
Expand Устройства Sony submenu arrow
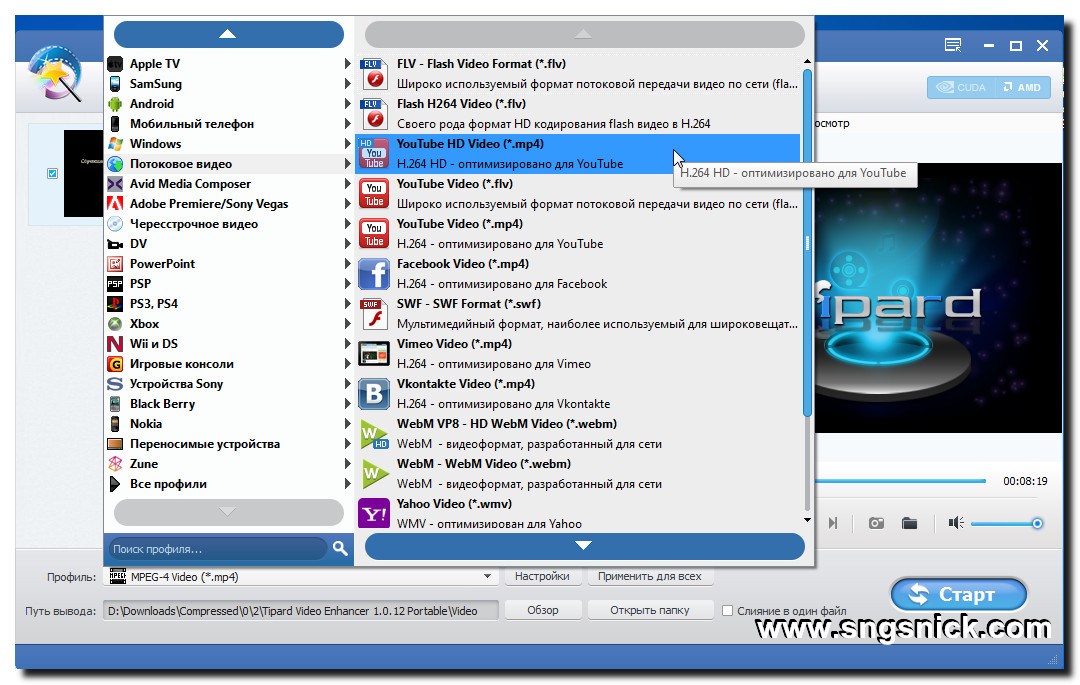(x=348, y=383)
